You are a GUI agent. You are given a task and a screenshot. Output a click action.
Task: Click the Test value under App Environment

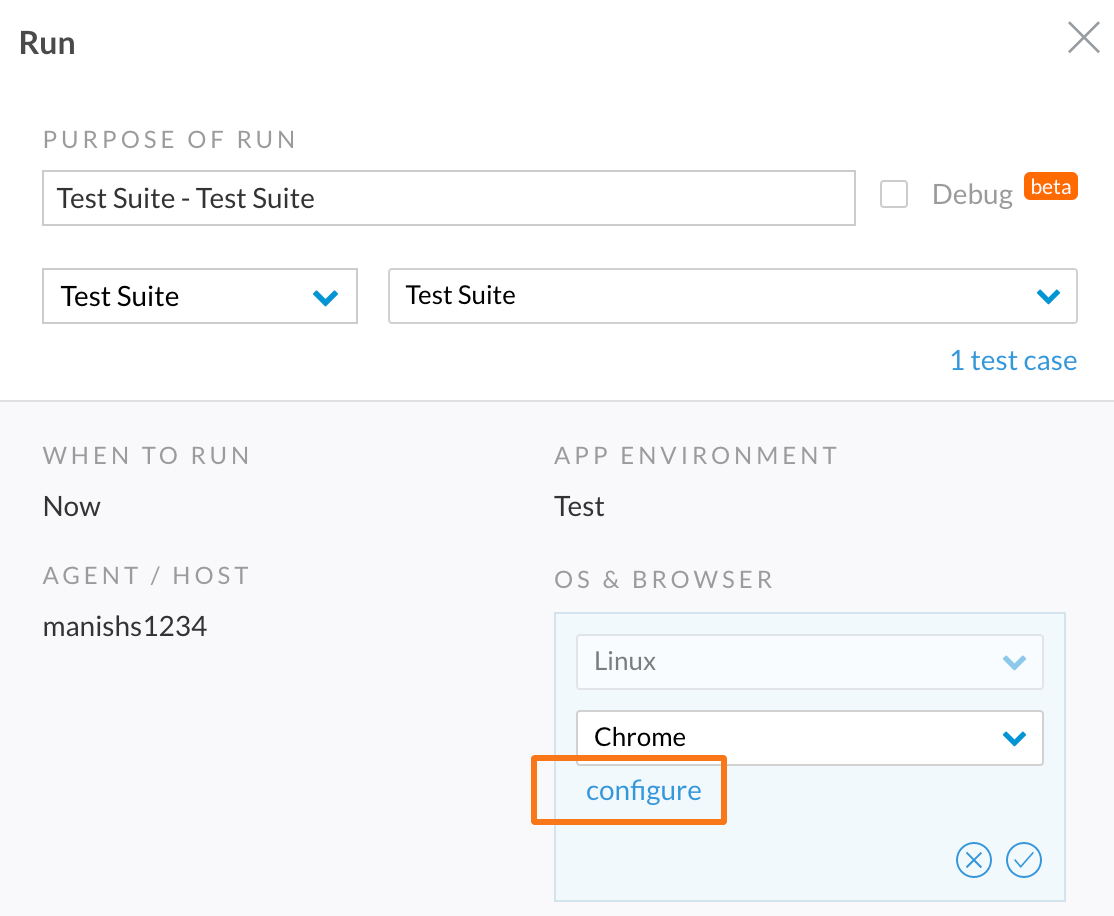click(579, 507)
